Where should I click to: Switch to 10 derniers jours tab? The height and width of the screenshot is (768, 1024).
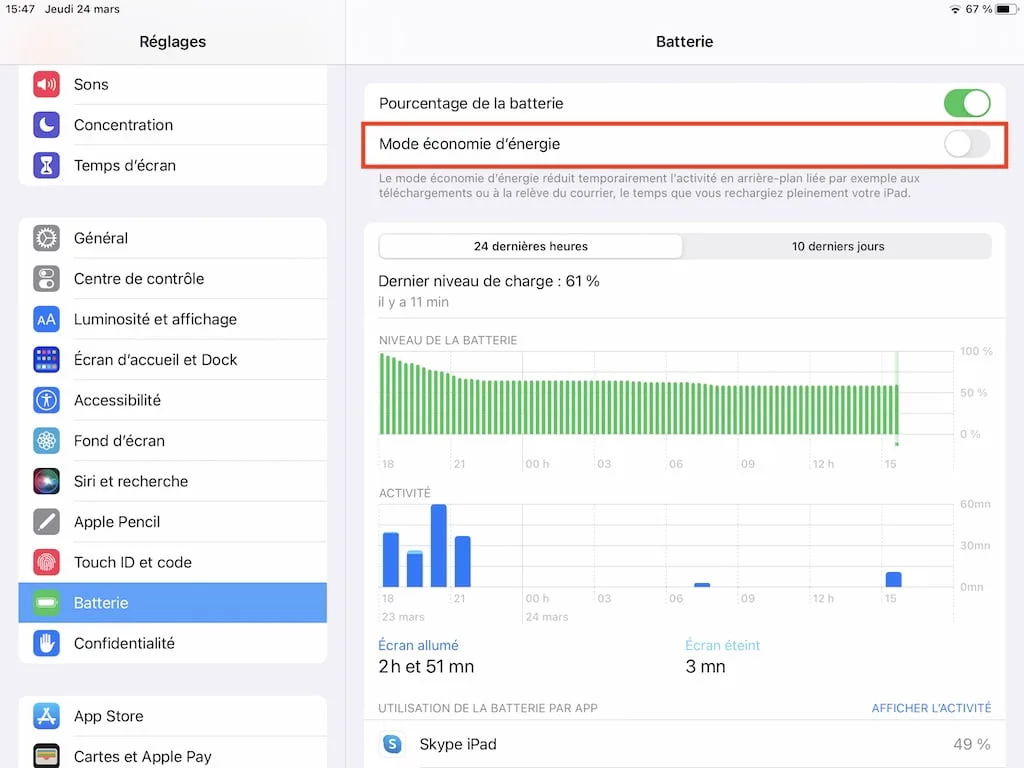837,246
